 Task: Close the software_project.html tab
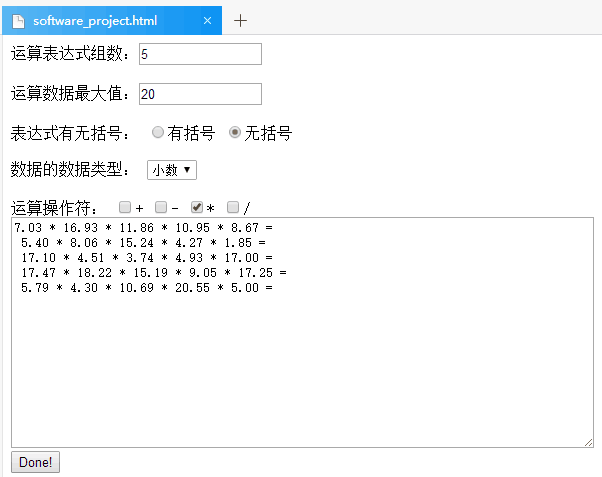pyautogui.click(x=207, y=20)
